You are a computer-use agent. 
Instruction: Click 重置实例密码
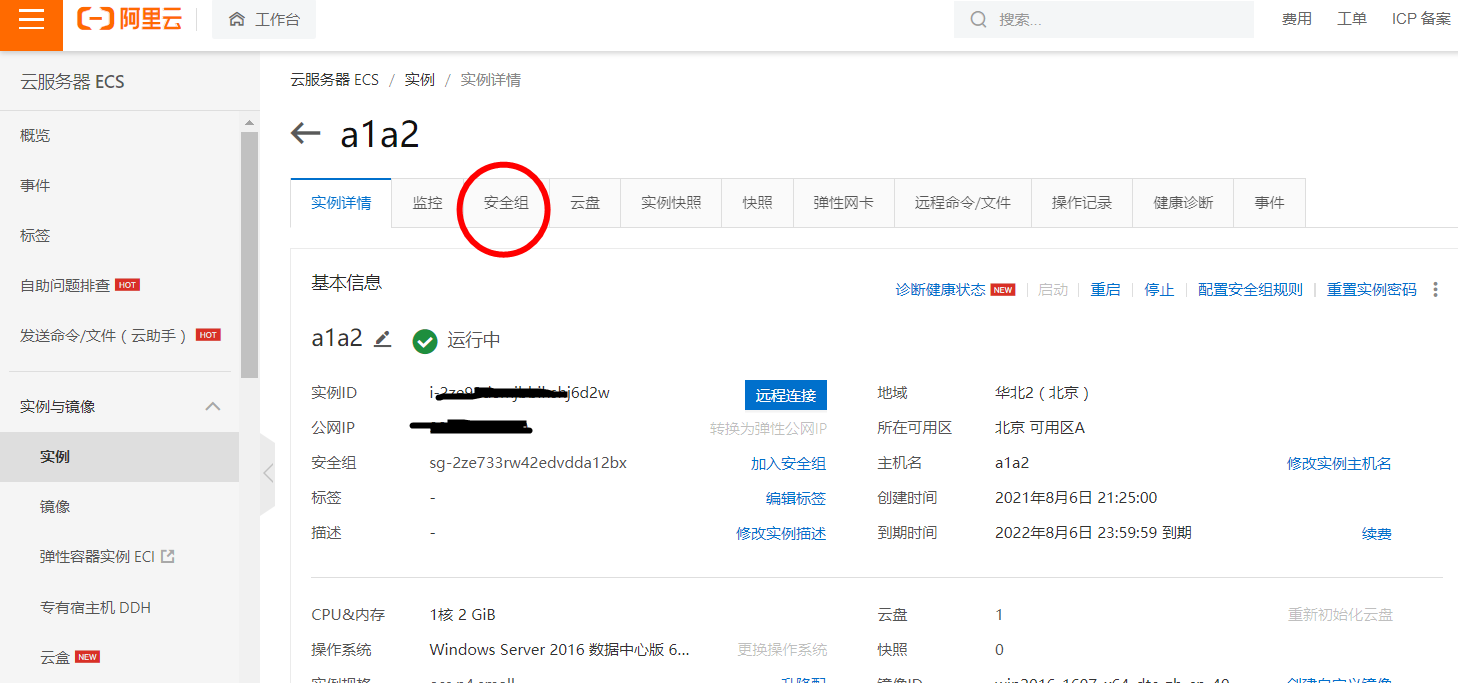(x=1372, y=290)
